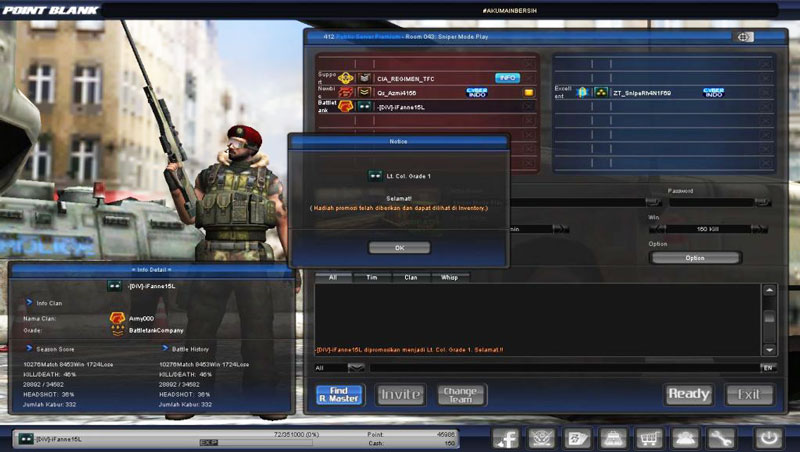Open the clan emblem icon in bottom toolbar
The height and width of the screenshot is (452, 800).
[x=543, y=438]
